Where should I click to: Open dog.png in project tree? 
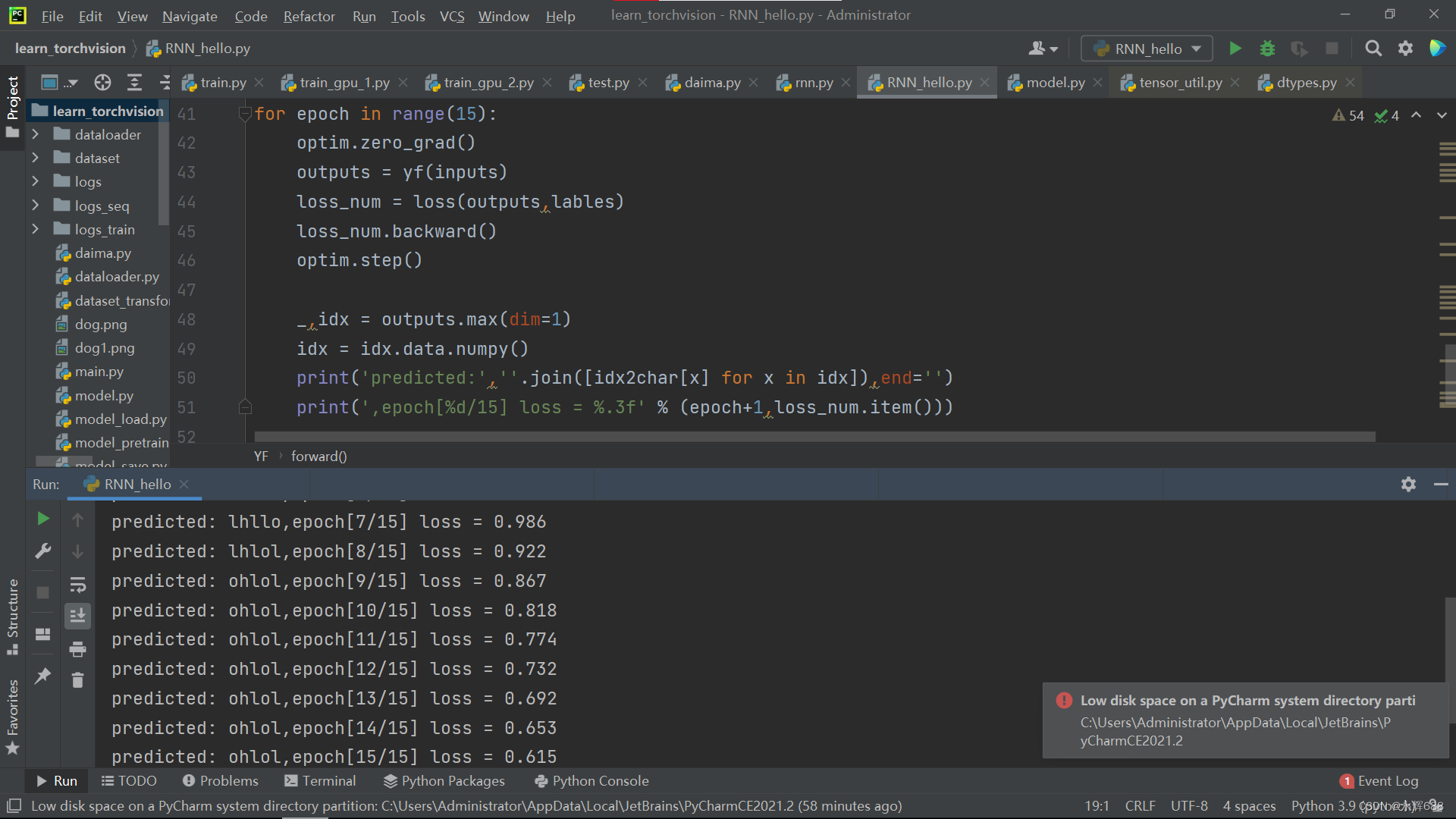click(x=101, y=325)
